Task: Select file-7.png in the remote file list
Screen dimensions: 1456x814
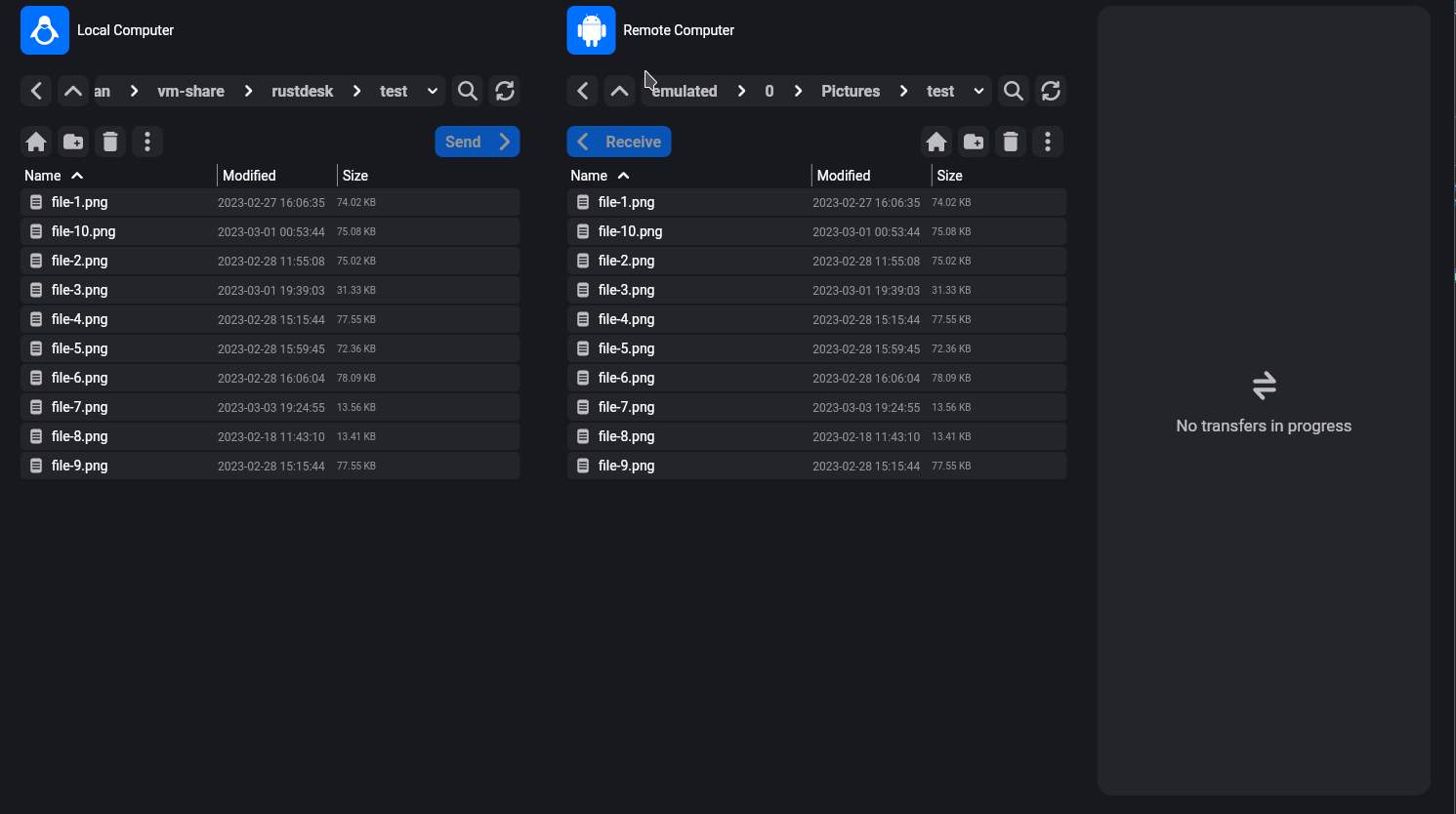Action: pyautogui.click(x=627, y=407)
